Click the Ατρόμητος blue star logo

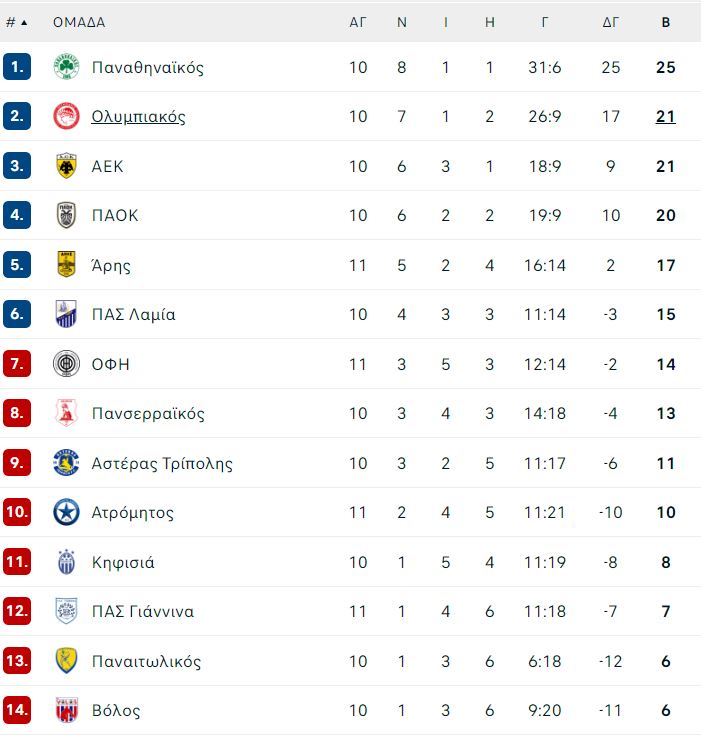[x=66, y=512]
